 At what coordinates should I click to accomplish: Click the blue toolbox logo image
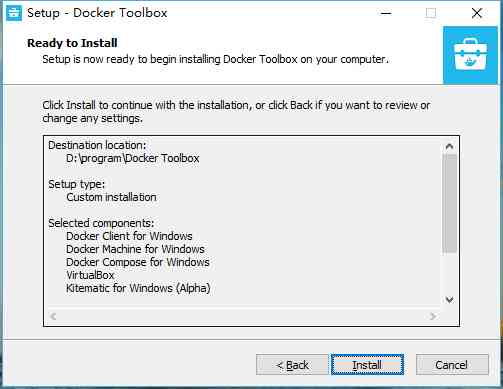pyautogui.click(x=470, y=55)
